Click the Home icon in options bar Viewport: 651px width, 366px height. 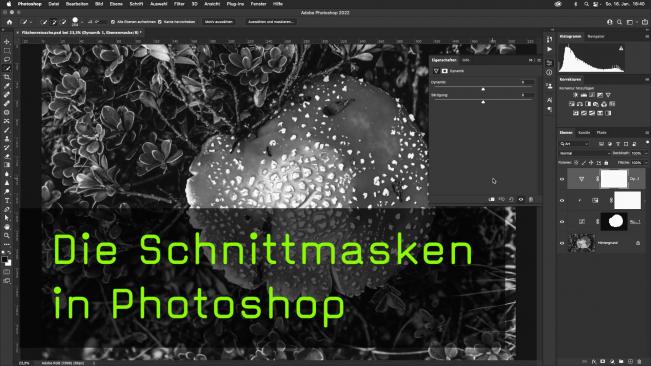point(9,22)
